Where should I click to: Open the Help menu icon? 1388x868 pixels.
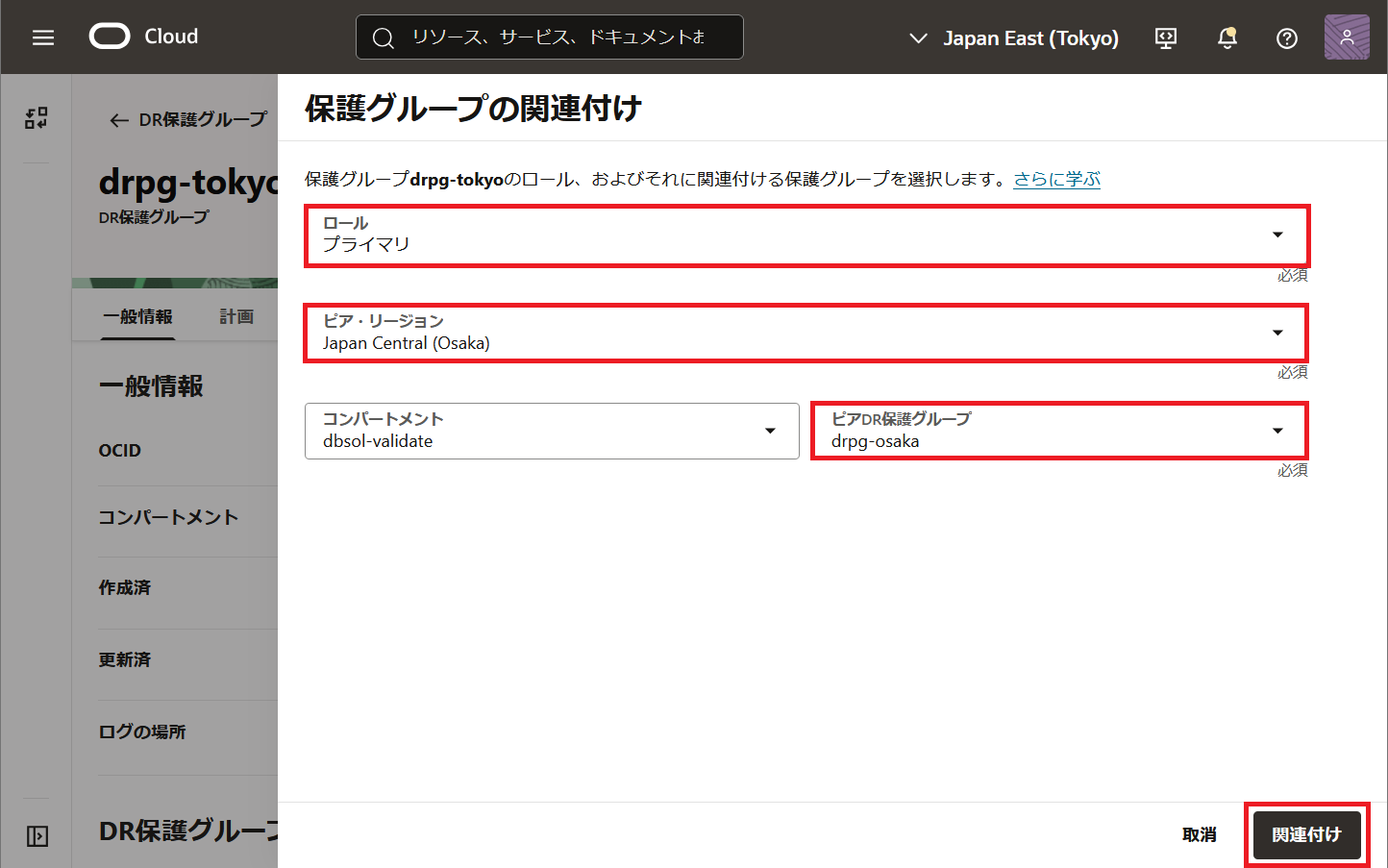coord(1286,37)
